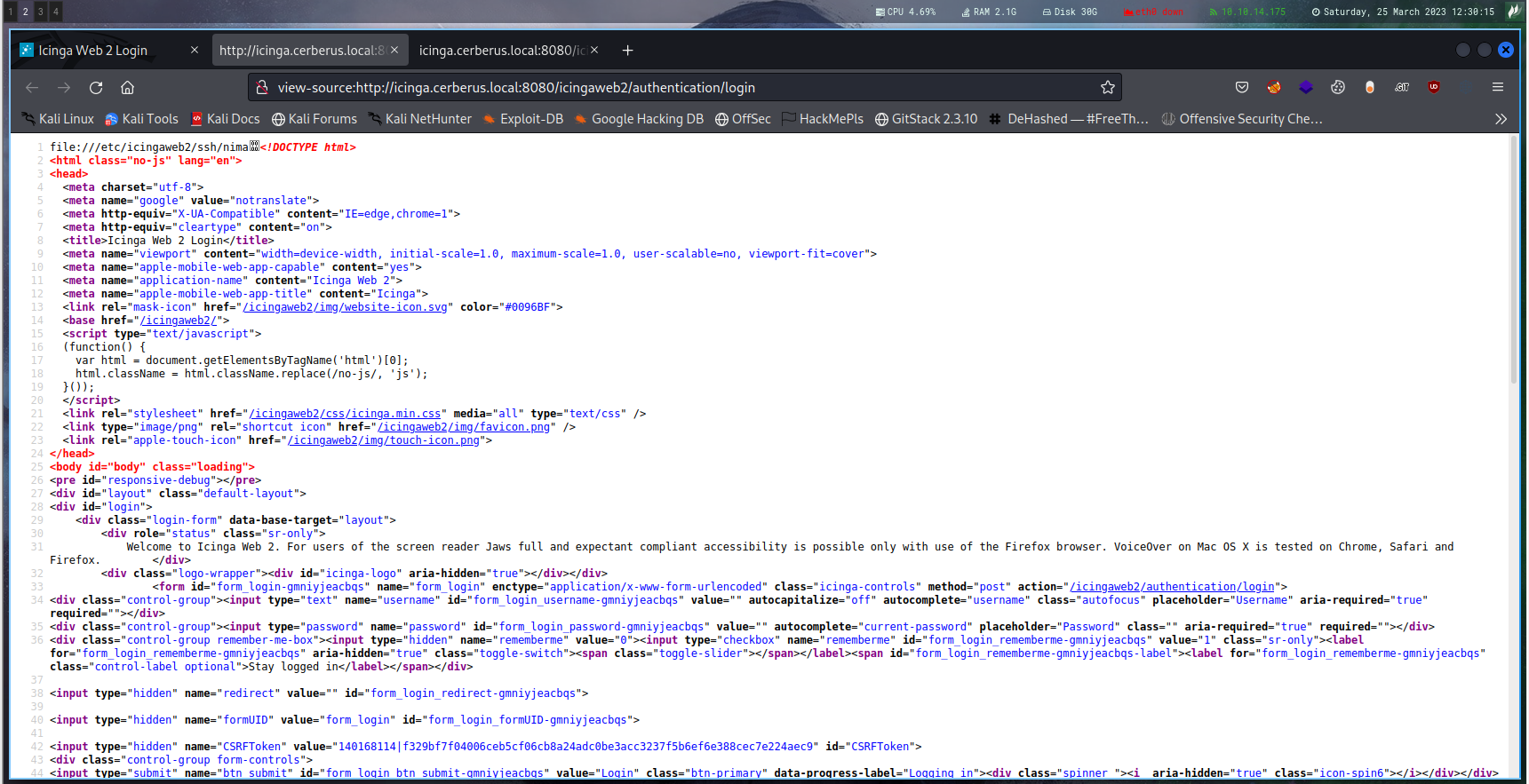Open a new browser tab
Image resolution: width=1529 pixels, height=784 pixels.
627,51
